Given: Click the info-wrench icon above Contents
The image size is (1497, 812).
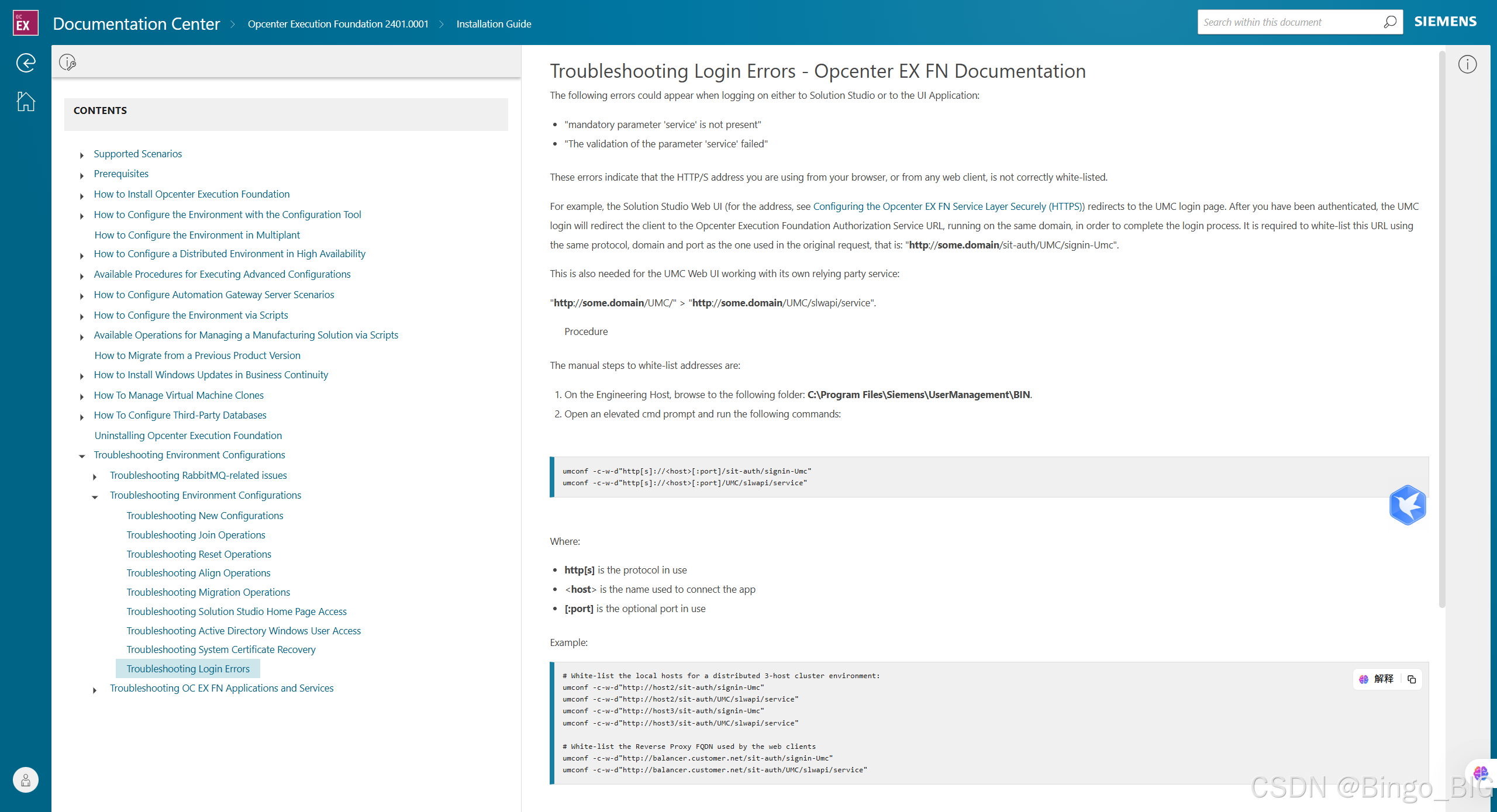Looking at the screenshot, I should 68,62.
